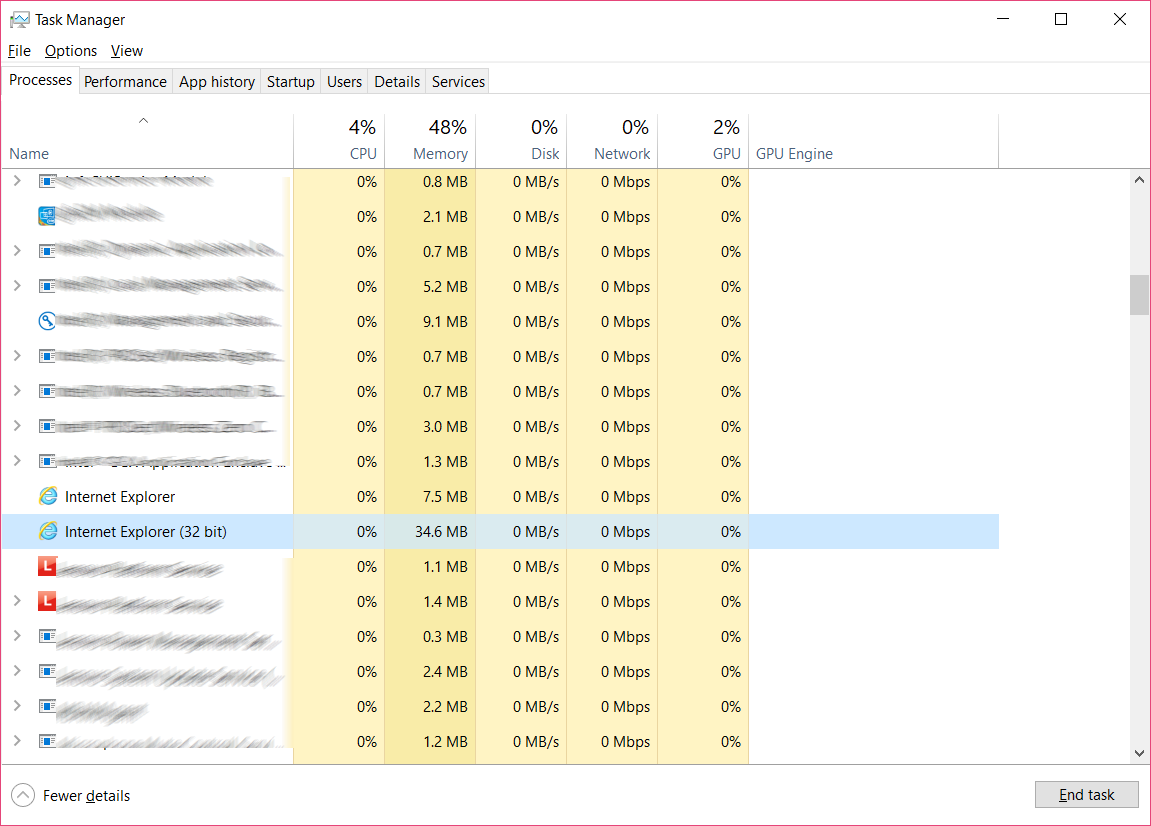Click the vertical scrollbar thumb
The image size is (1151, 826).
coord(1138,294)
